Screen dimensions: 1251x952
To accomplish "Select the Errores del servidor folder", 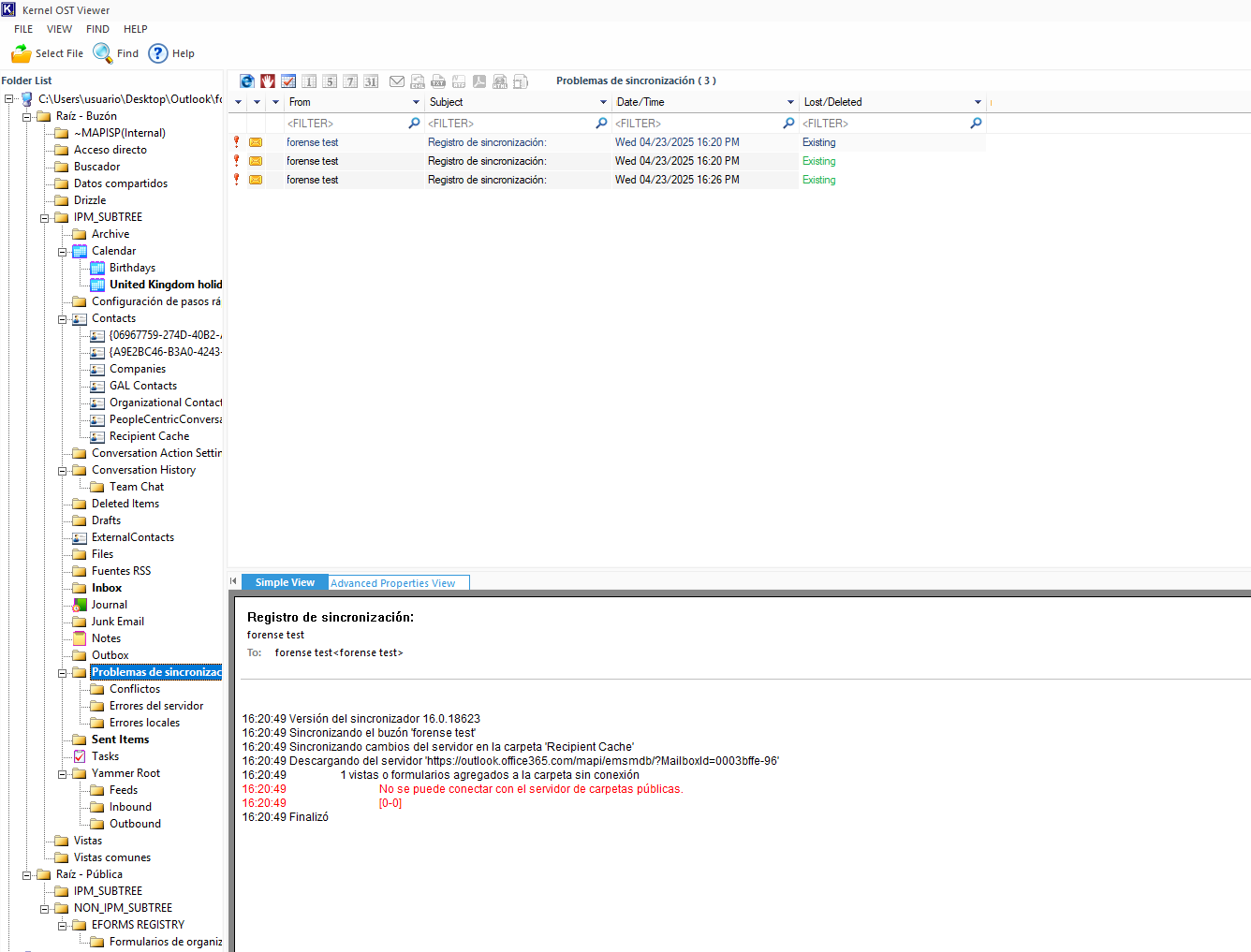I will coord(156,706).
